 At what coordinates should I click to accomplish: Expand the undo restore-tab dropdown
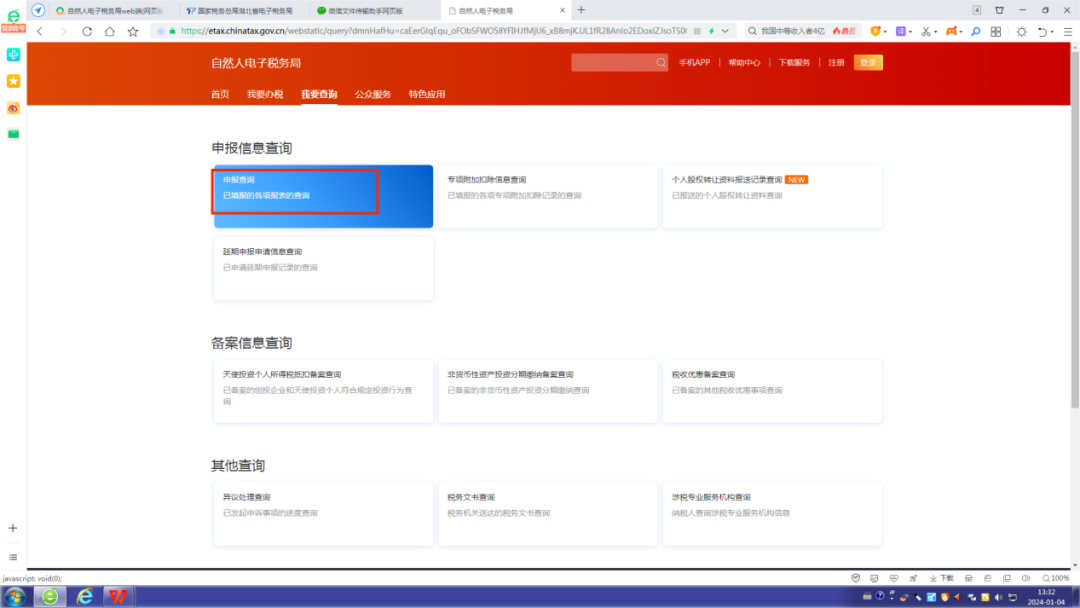coord(1052,32)
